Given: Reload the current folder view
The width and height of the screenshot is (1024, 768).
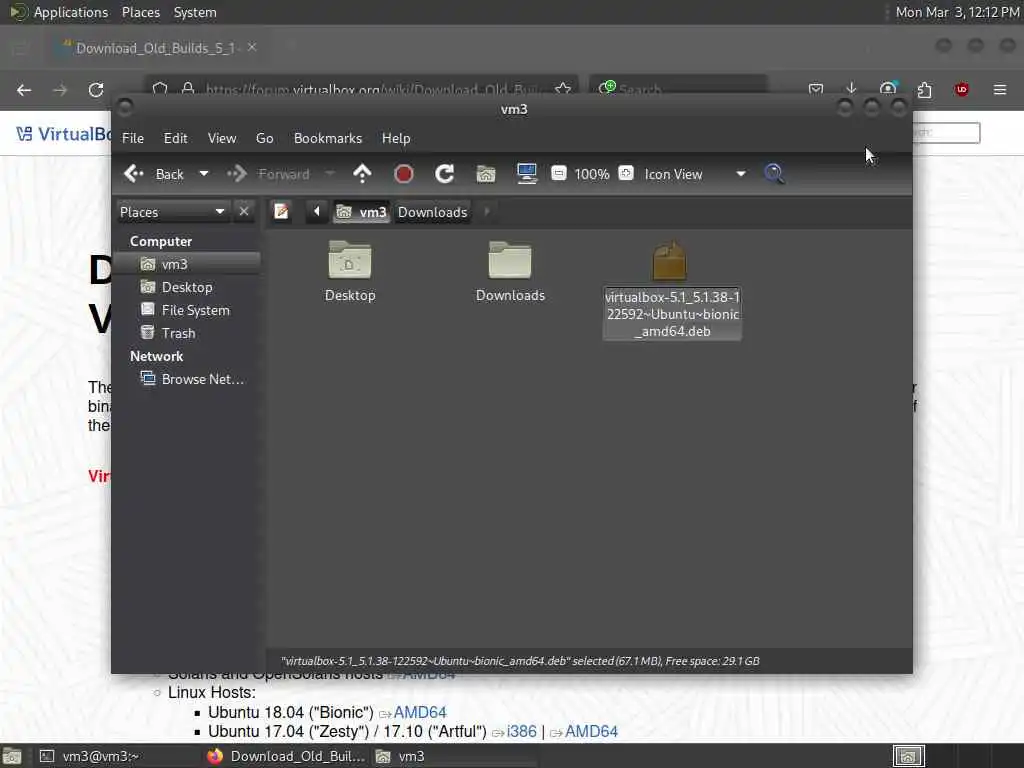Looking at the screenshot, I should pyautogui.click(x=445, y=174).
